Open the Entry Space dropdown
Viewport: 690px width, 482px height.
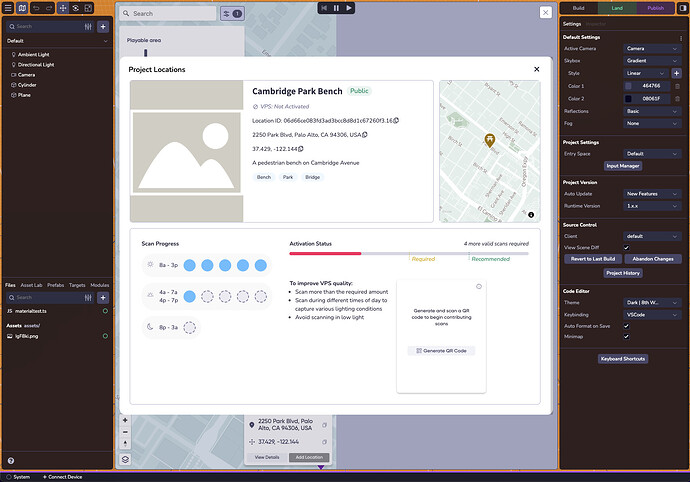(x=652, y=154)
